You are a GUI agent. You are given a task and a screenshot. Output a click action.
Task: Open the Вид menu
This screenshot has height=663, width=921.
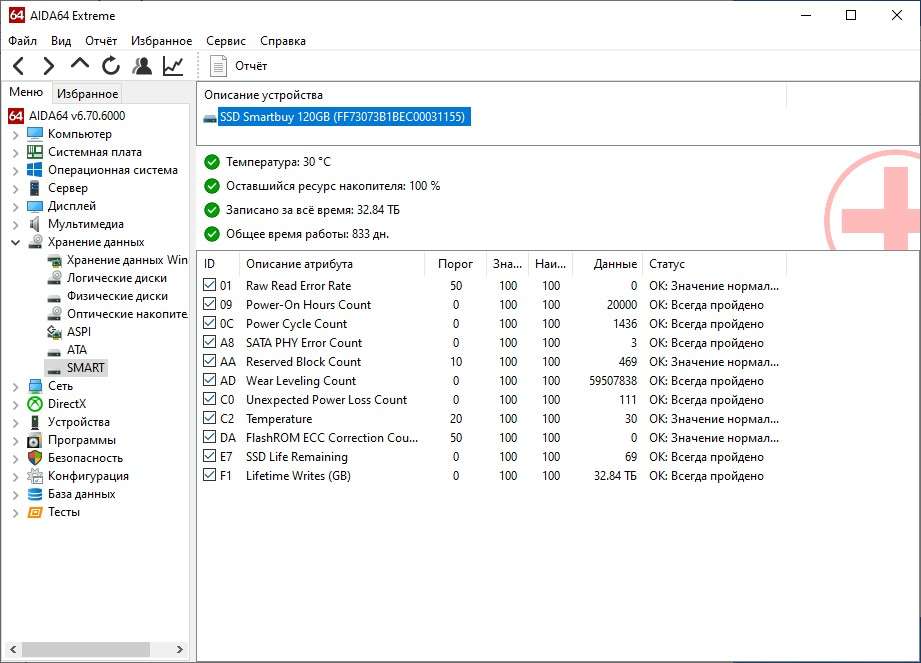coord(61,41)
